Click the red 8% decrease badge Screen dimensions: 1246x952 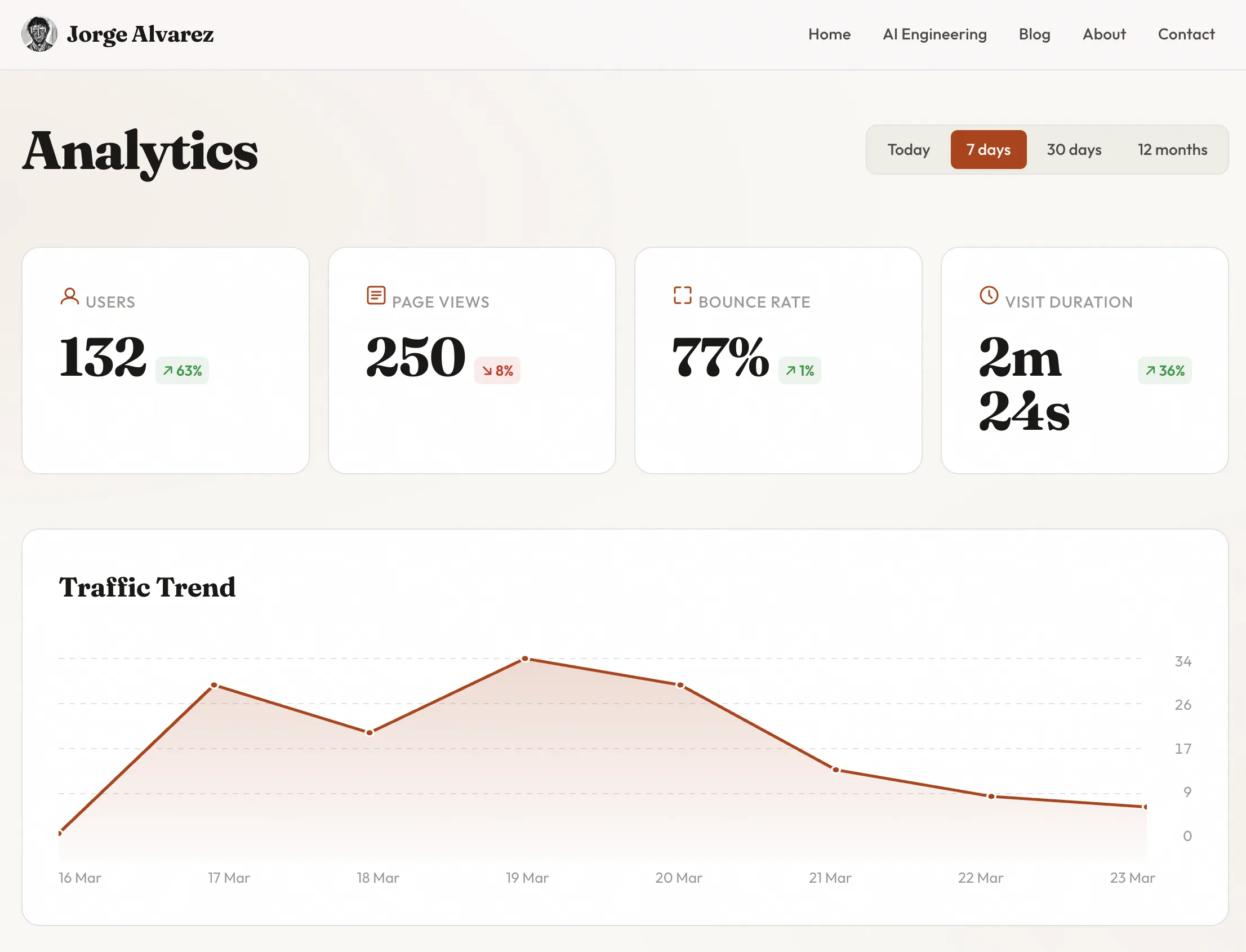tap(497, 371)
